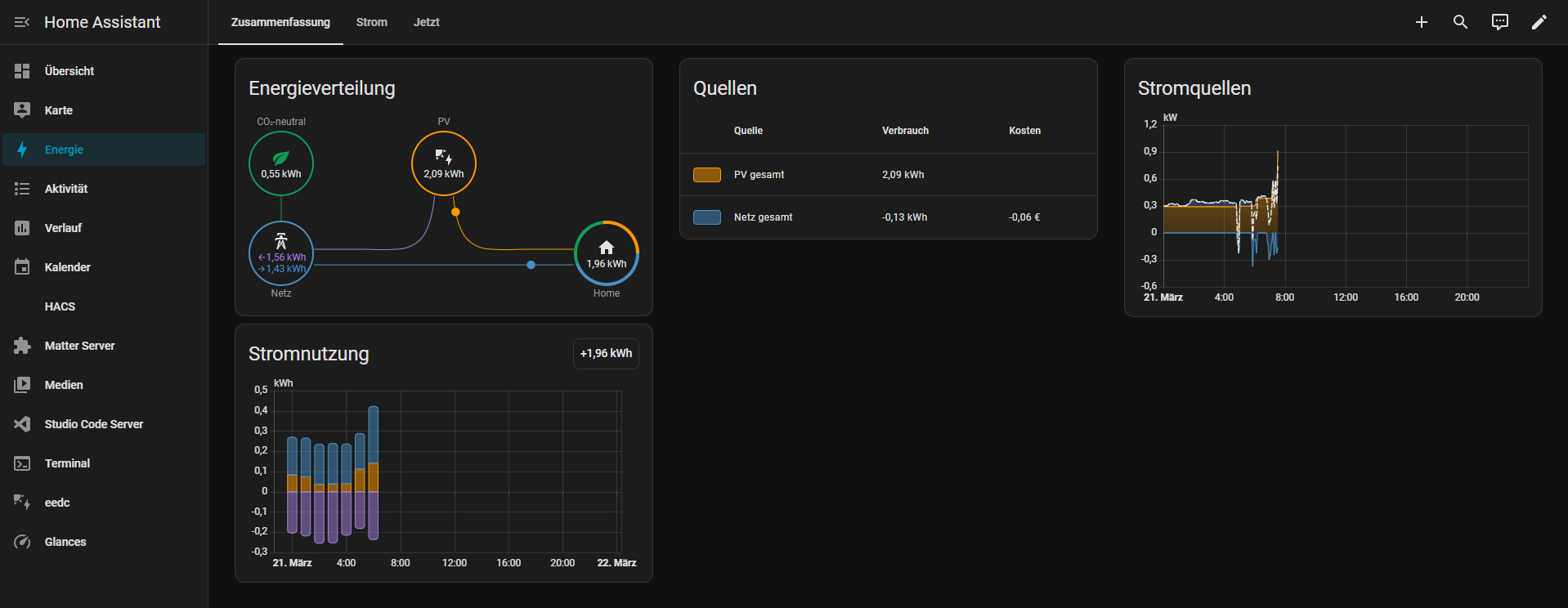
Task: Collapse the sidebar with the menu icon
Action: click(22, 22)
